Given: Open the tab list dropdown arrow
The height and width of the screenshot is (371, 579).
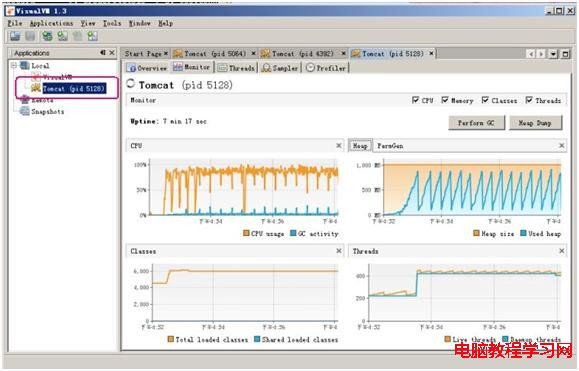Looking at the screenshot, I should point(553,54).
